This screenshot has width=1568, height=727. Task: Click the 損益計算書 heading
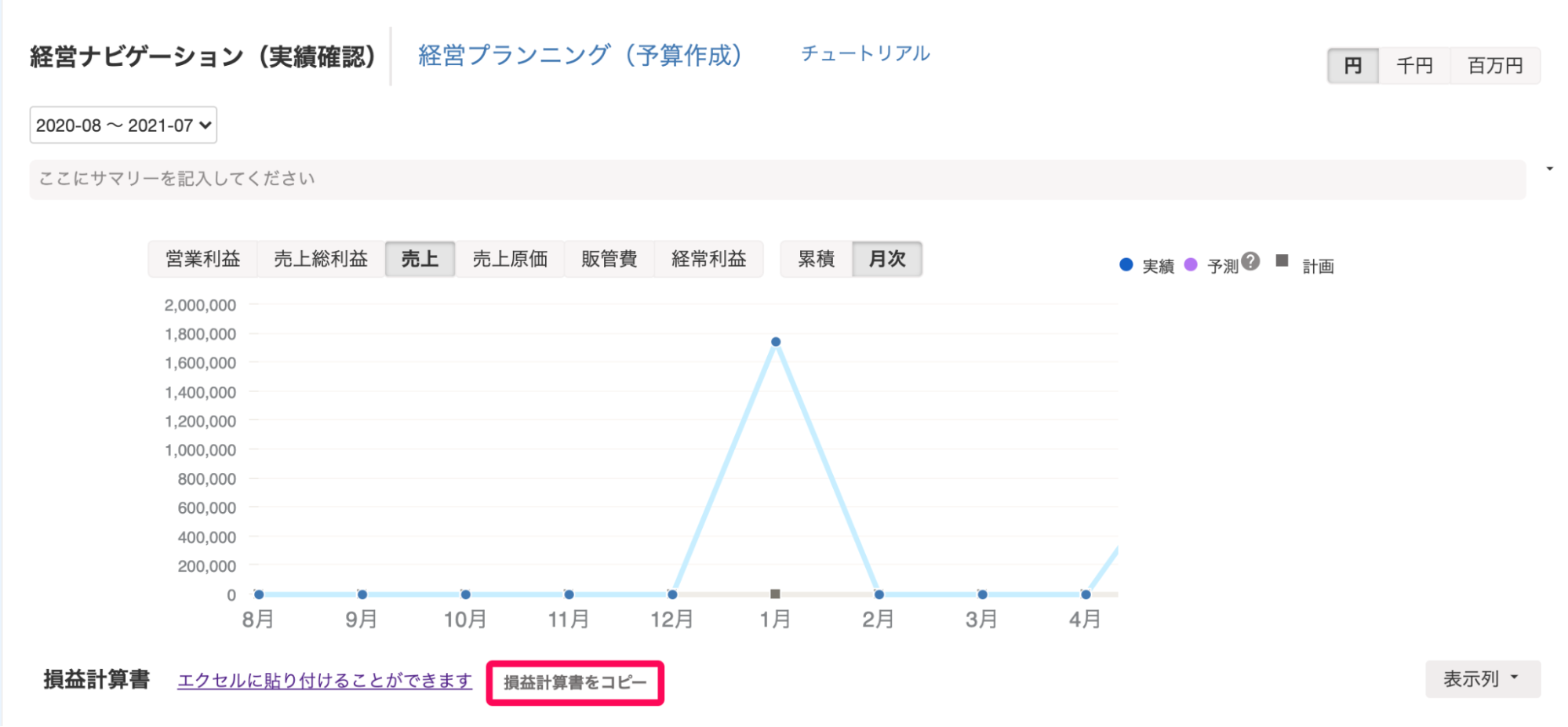tap(96, 680)
